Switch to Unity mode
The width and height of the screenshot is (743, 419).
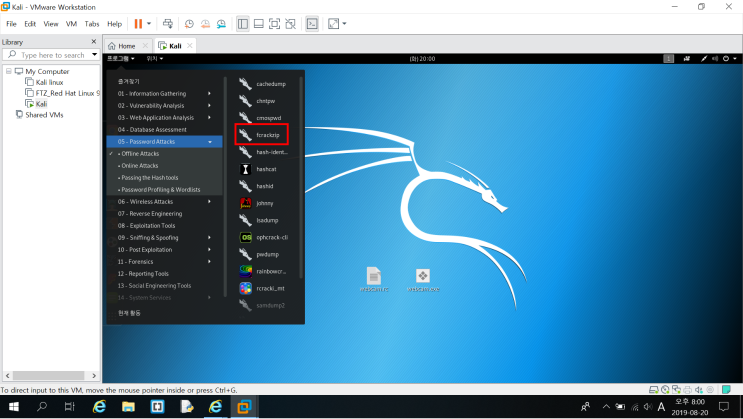pos(290,24)
